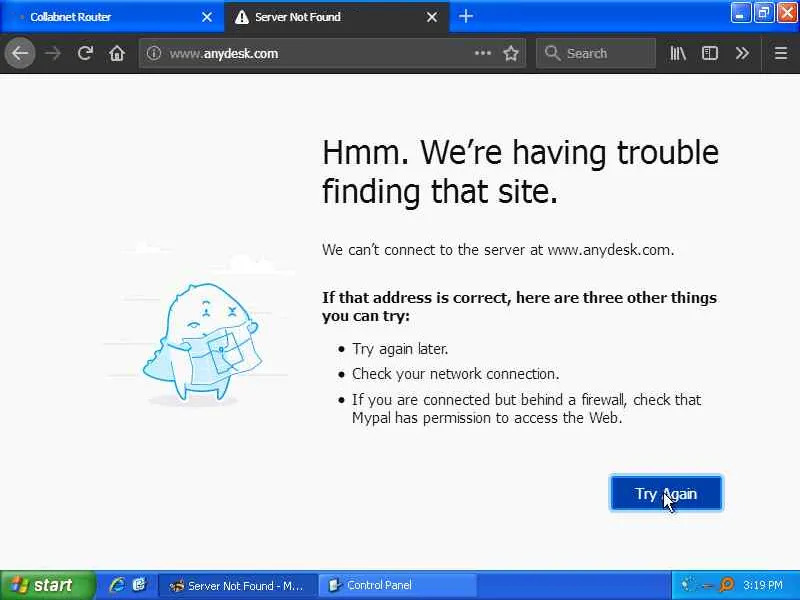Toggle the sidebar view icon
800x600 pixels.
point(710,53)
